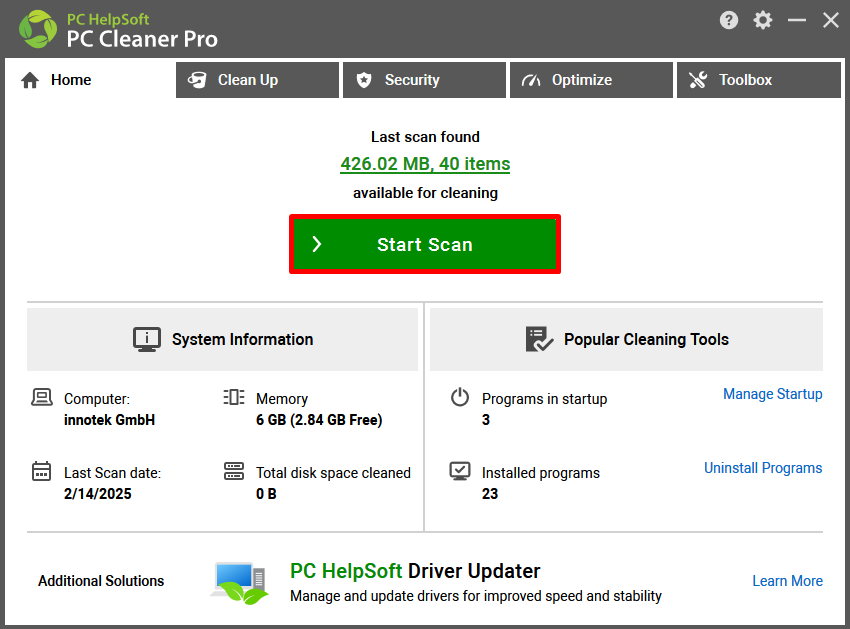Open the Manage Startup link

[x=772, y=394]
